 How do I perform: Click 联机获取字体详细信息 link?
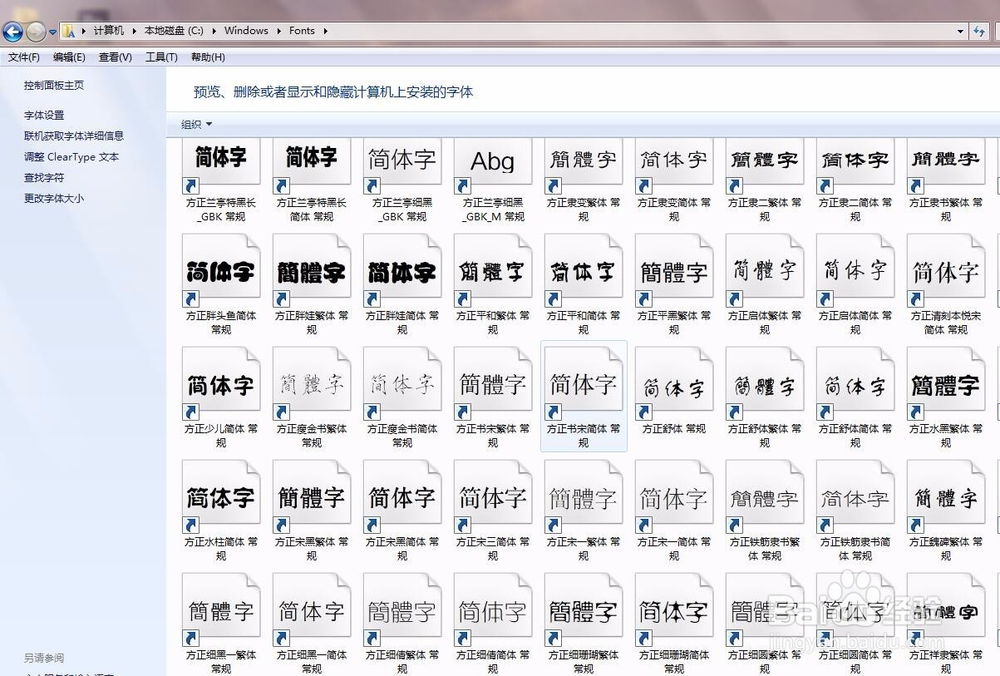[x=73, y=136]
